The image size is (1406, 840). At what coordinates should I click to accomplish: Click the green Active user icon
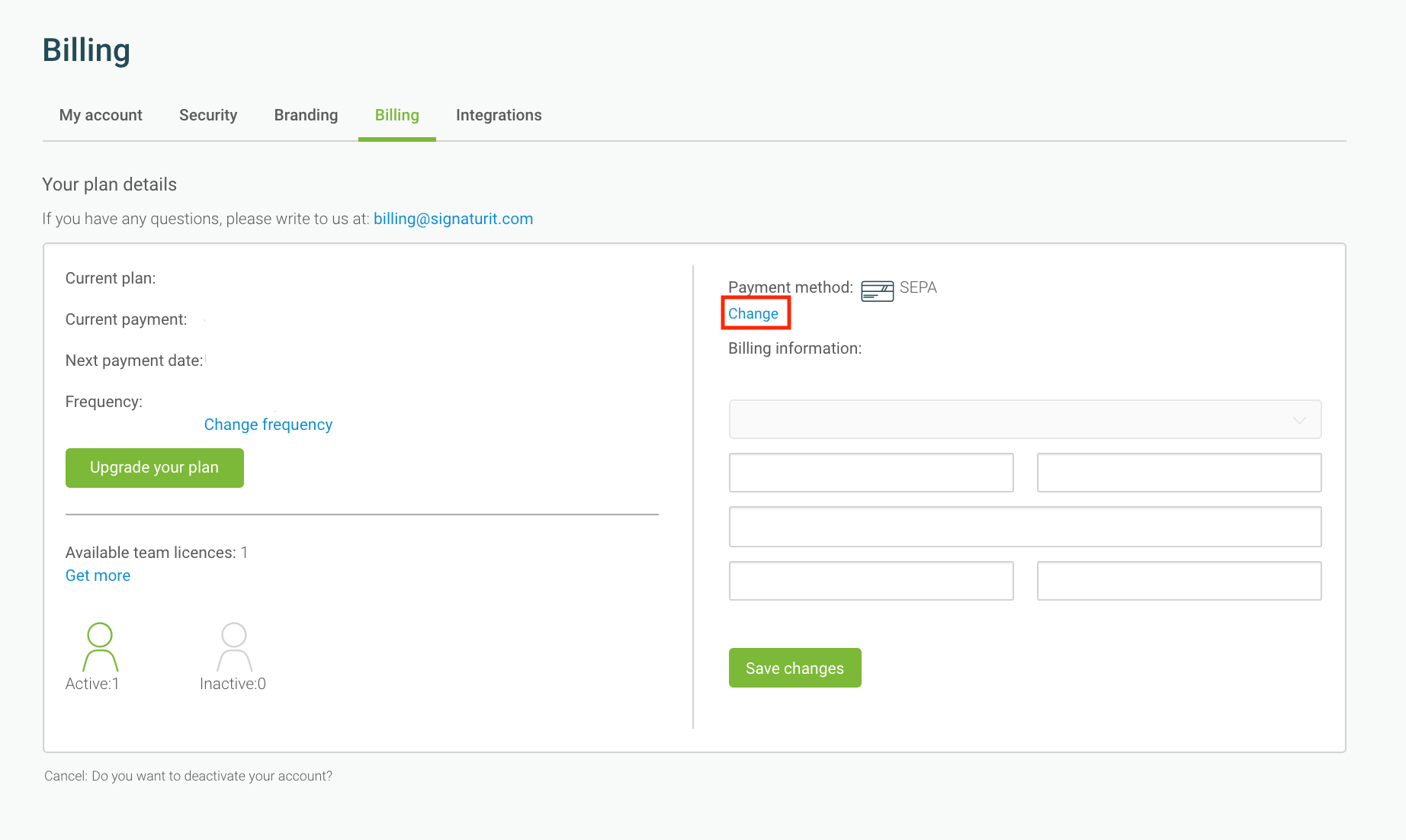(x=100, y=647)
